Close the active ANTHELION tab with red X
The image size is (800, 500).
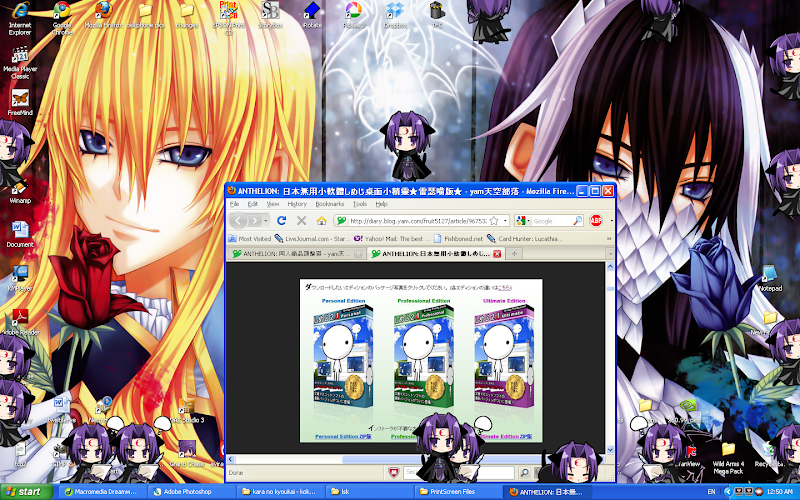[x=497, y=254]
